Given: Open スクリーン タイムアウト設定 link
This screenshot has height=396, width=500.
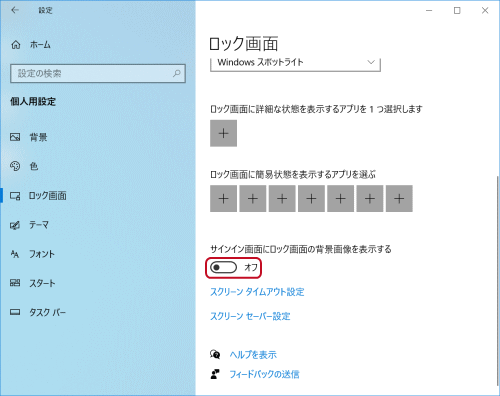Looking at the screenshot, I should [x=257, y=292].
